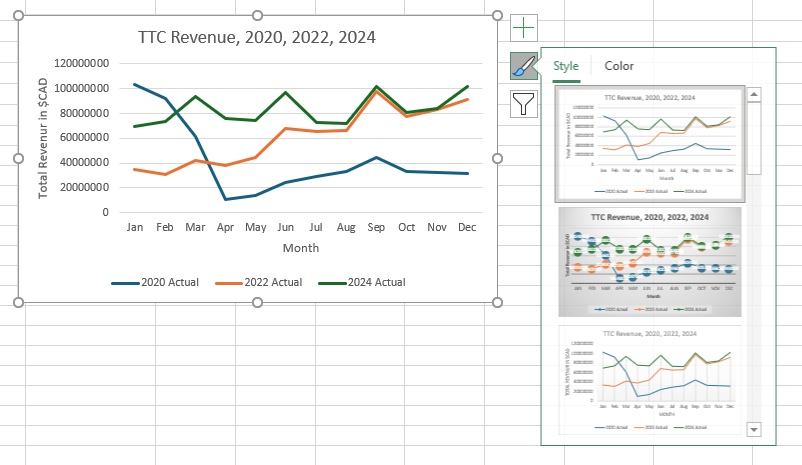802x465 pixels.
Task: Click the style list scroll down arrow
Action: pos(754,429)
